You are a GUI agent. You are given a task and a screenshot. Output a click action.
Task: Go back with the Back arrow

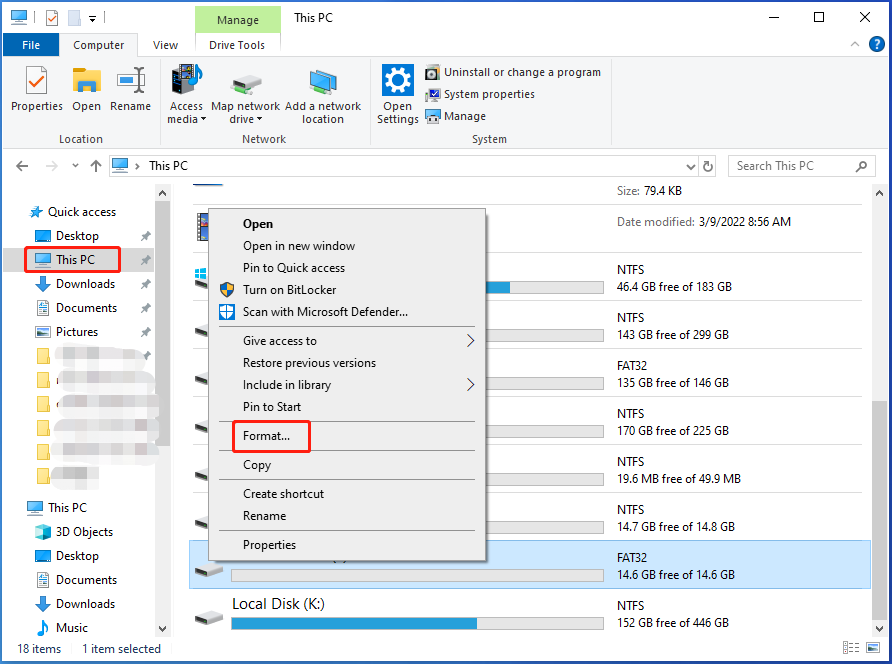click(x=22, y=166)
